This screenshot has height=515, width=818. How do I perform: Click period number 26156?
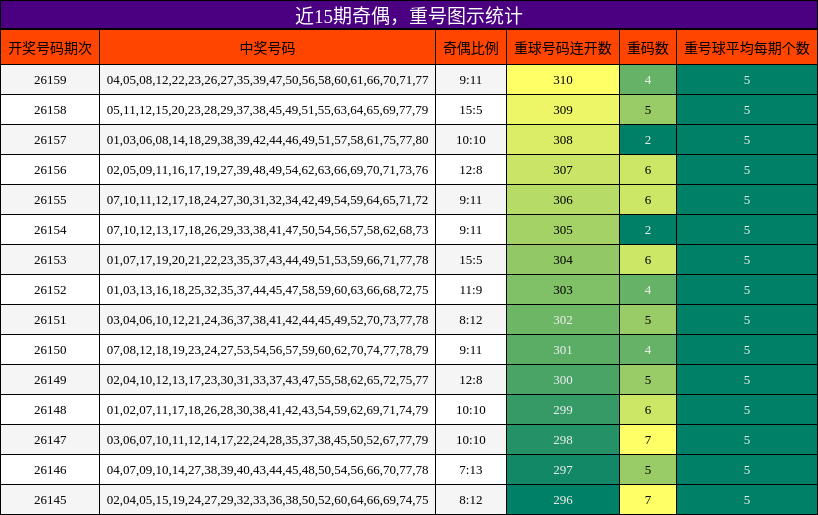pos(50,170)
